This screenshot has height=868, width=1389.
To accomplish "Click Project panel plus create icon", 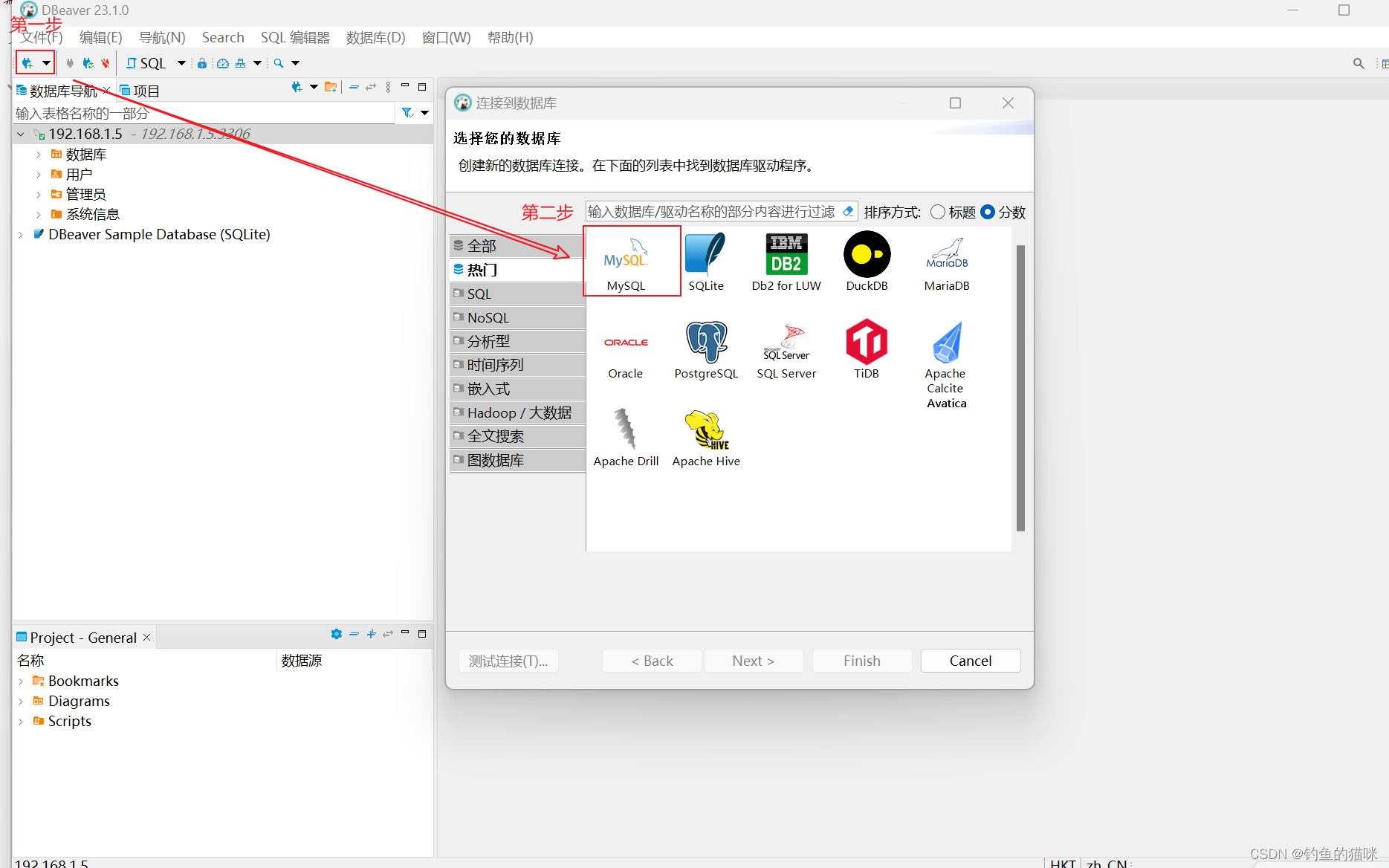I will (x=371, y=634).
